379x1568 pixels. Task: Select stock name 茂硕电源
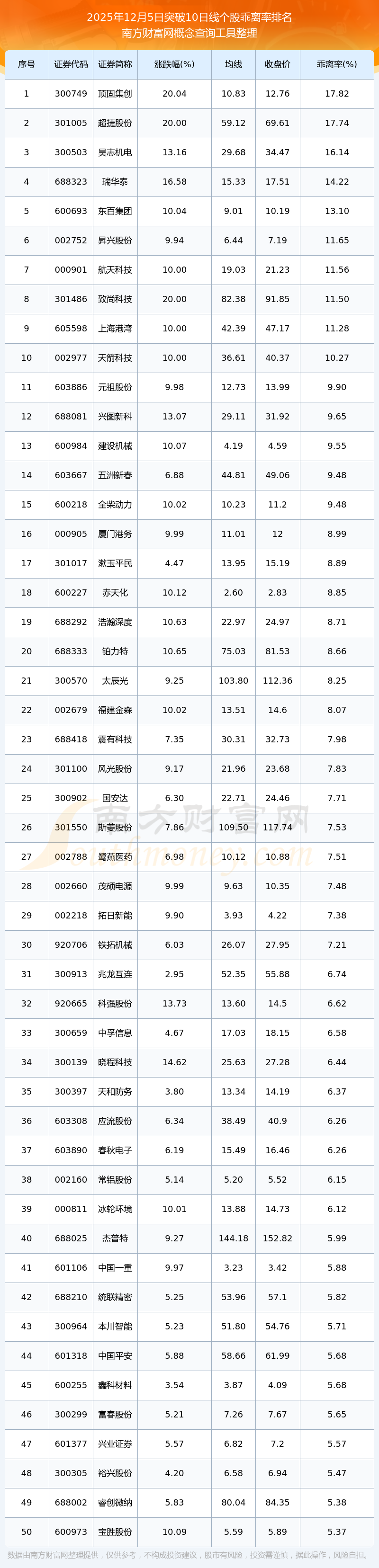[115, 886]
